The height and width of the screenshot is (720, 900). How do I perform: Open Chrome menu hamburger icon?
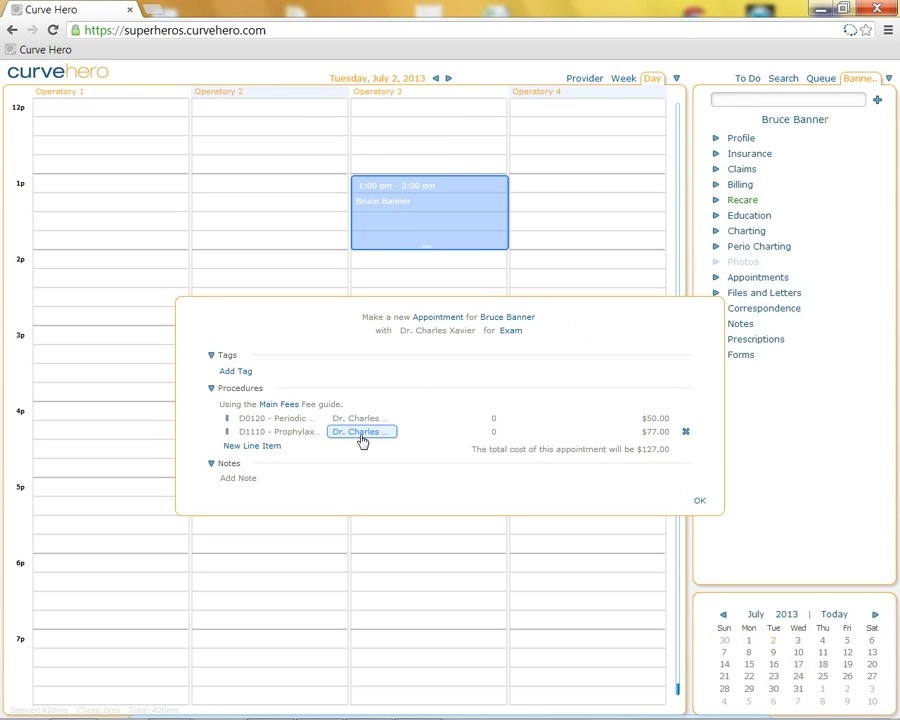887,30
